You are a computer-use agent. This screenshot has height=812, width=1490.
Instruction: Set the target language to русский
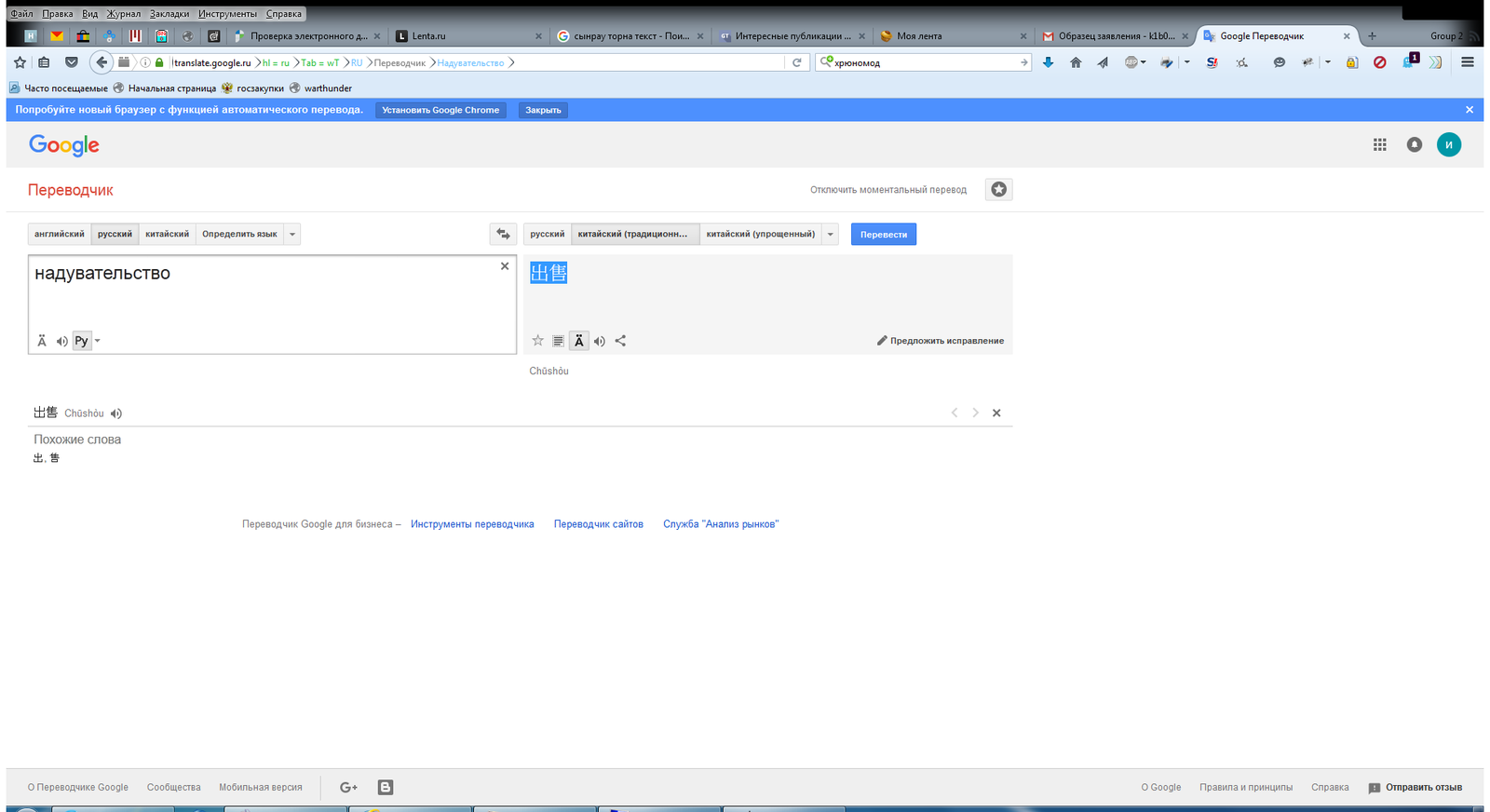[x=548, y=234]
